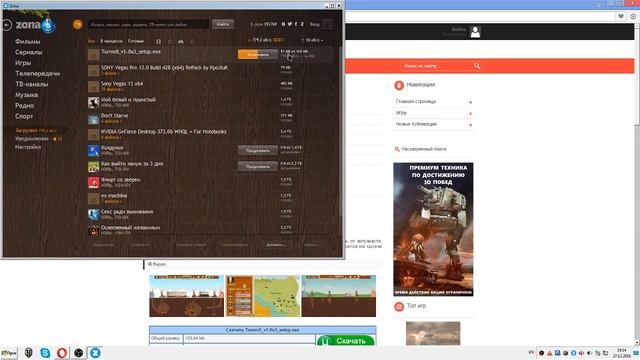This screenshot has width=640, height=360.
Task: Expand the file list under ex machina
Action: coord(110,201)
